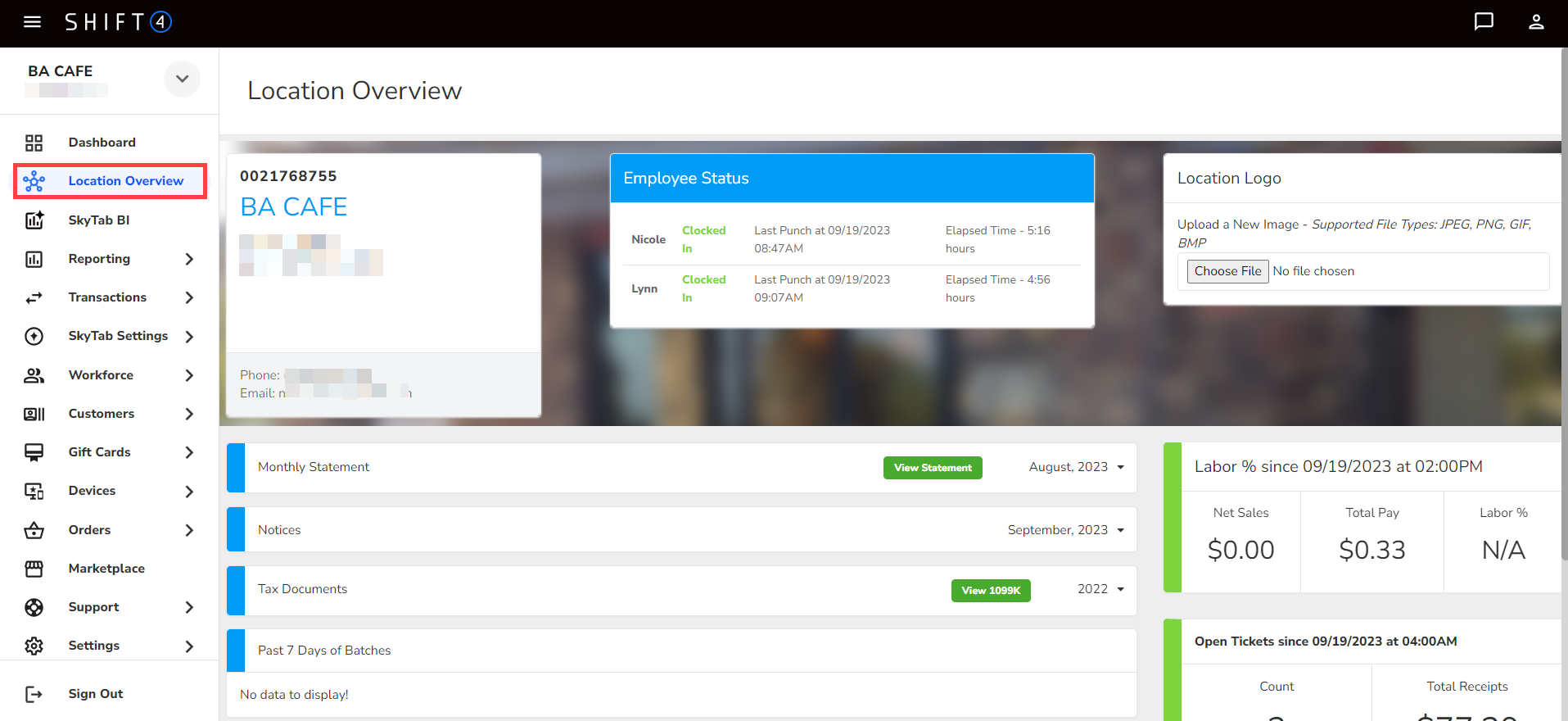Click the Customers contact card icon

[34, 414]
